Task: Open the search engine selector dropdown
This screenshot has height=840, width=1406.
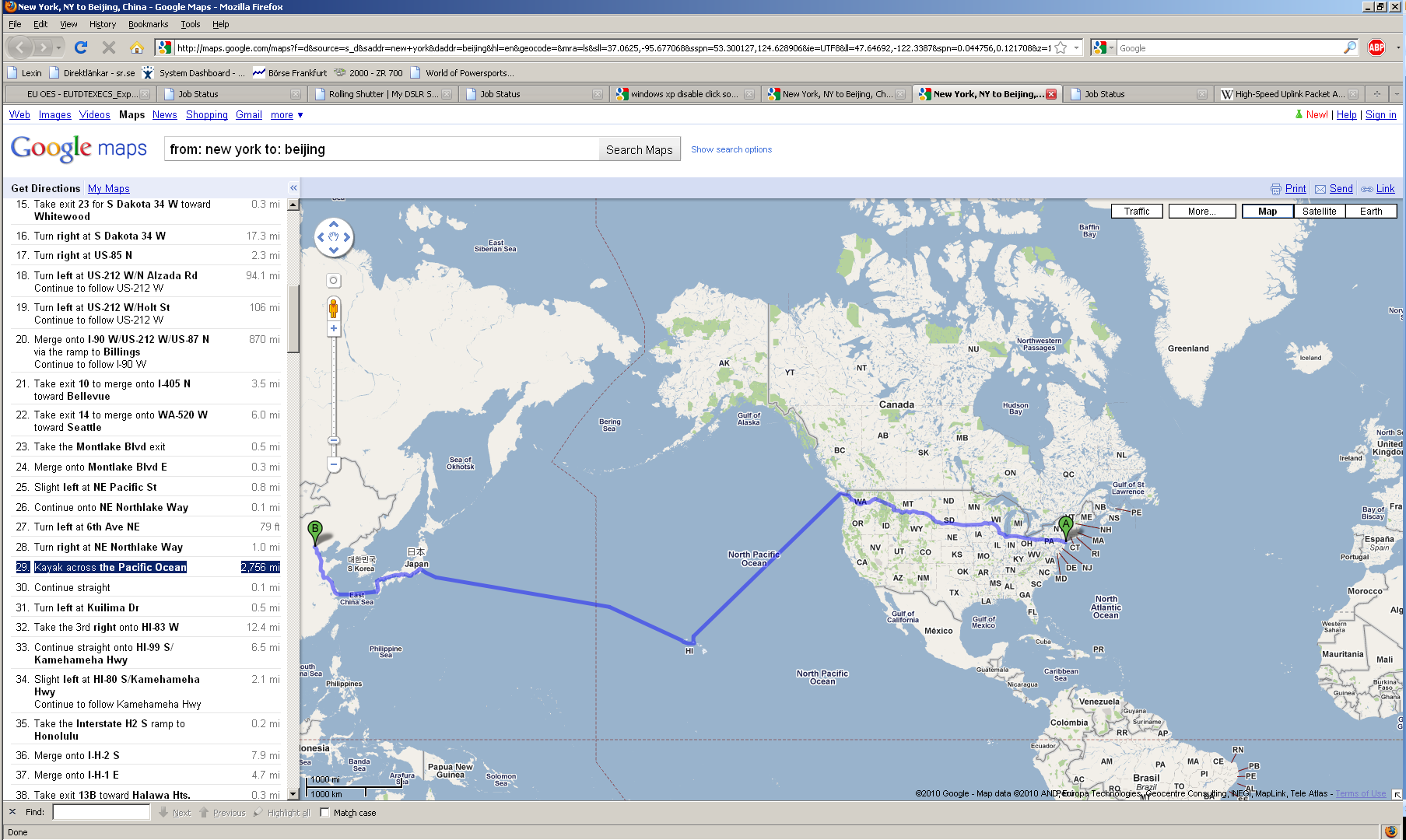Action: (1103, 48)
